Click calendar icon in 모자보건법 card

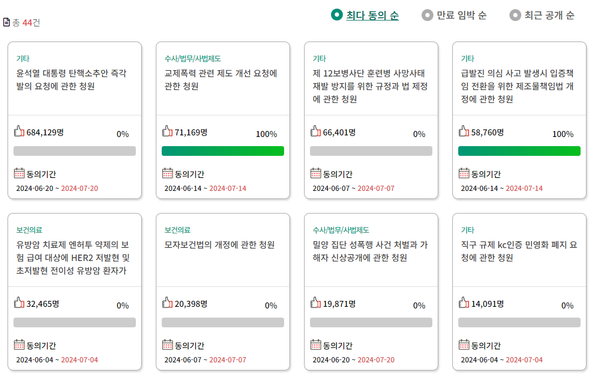coord(167,345)
